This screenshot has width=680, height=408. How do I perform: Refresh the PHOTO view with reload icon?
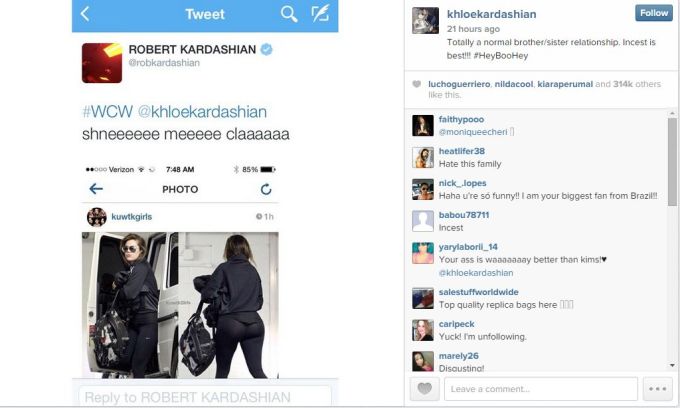[x=266, y=189]
